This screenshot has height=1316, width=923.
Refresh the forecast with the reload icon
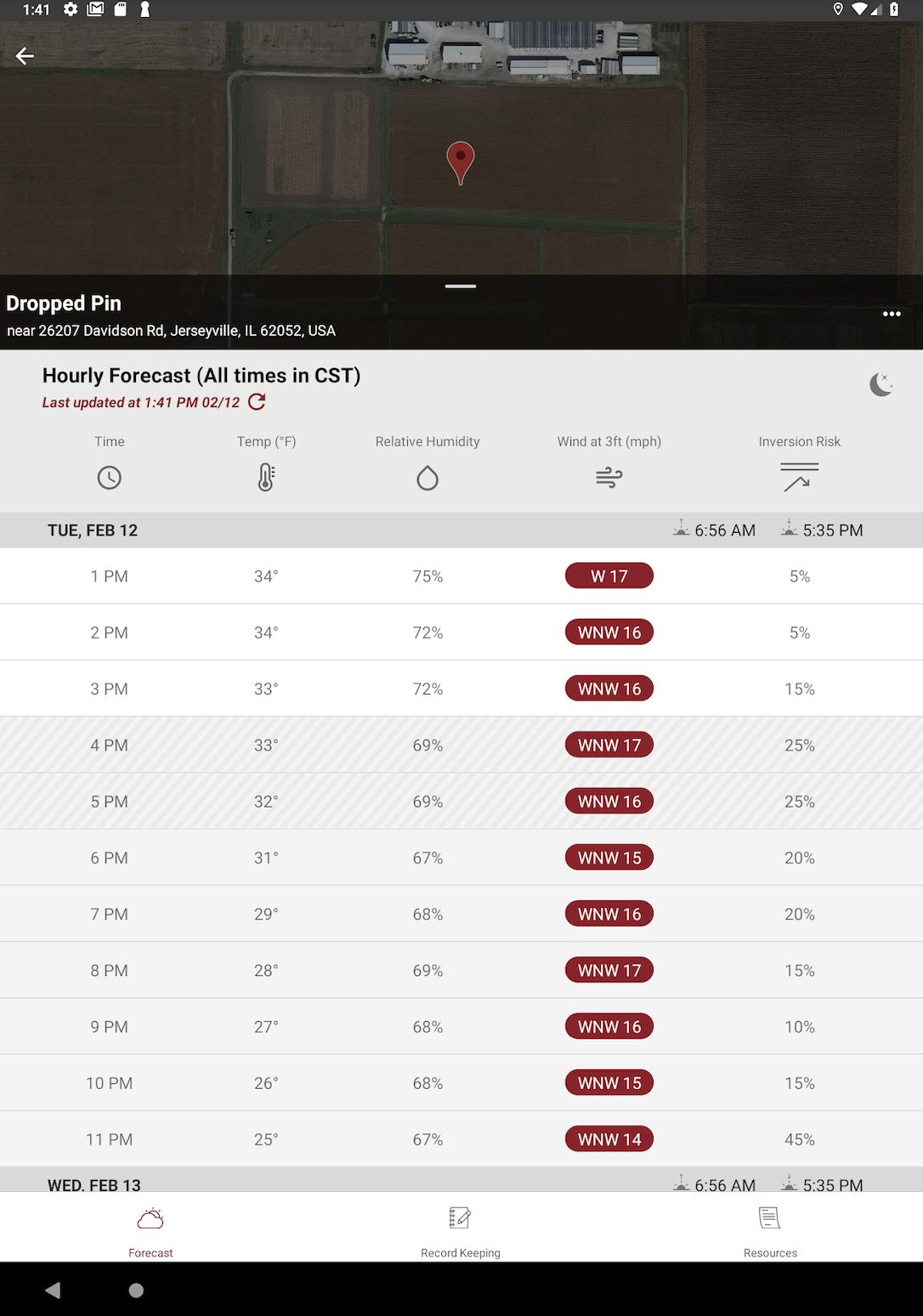click(257, 402)
